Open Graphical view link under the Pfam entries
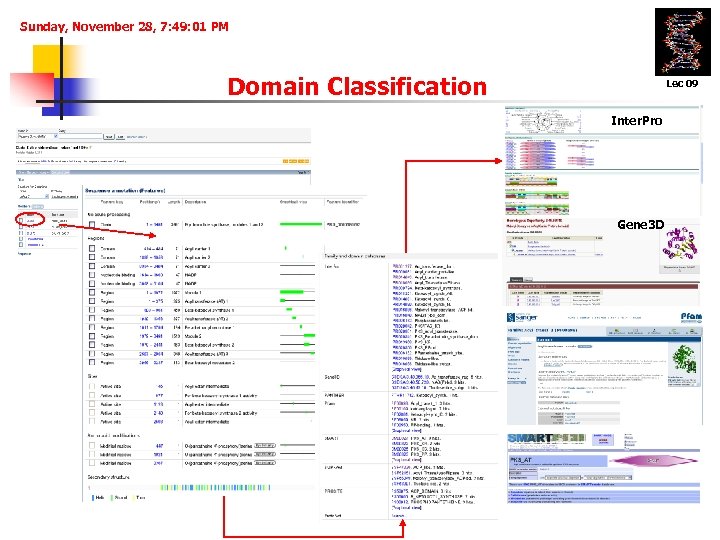 tap(407, 431)
